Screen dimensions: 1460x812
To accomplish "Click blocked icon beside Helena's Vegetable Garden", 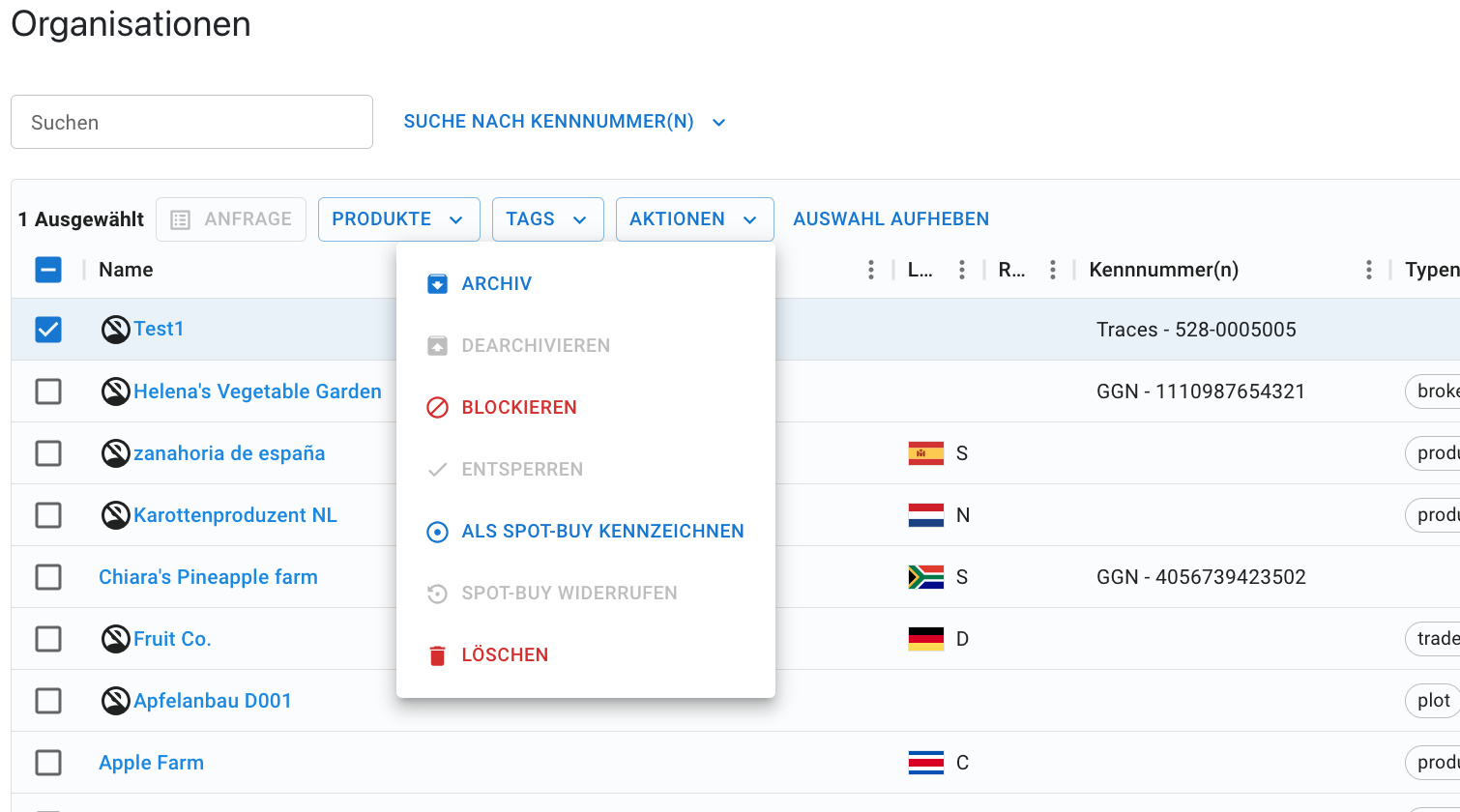I will click(x=116, y=391).
